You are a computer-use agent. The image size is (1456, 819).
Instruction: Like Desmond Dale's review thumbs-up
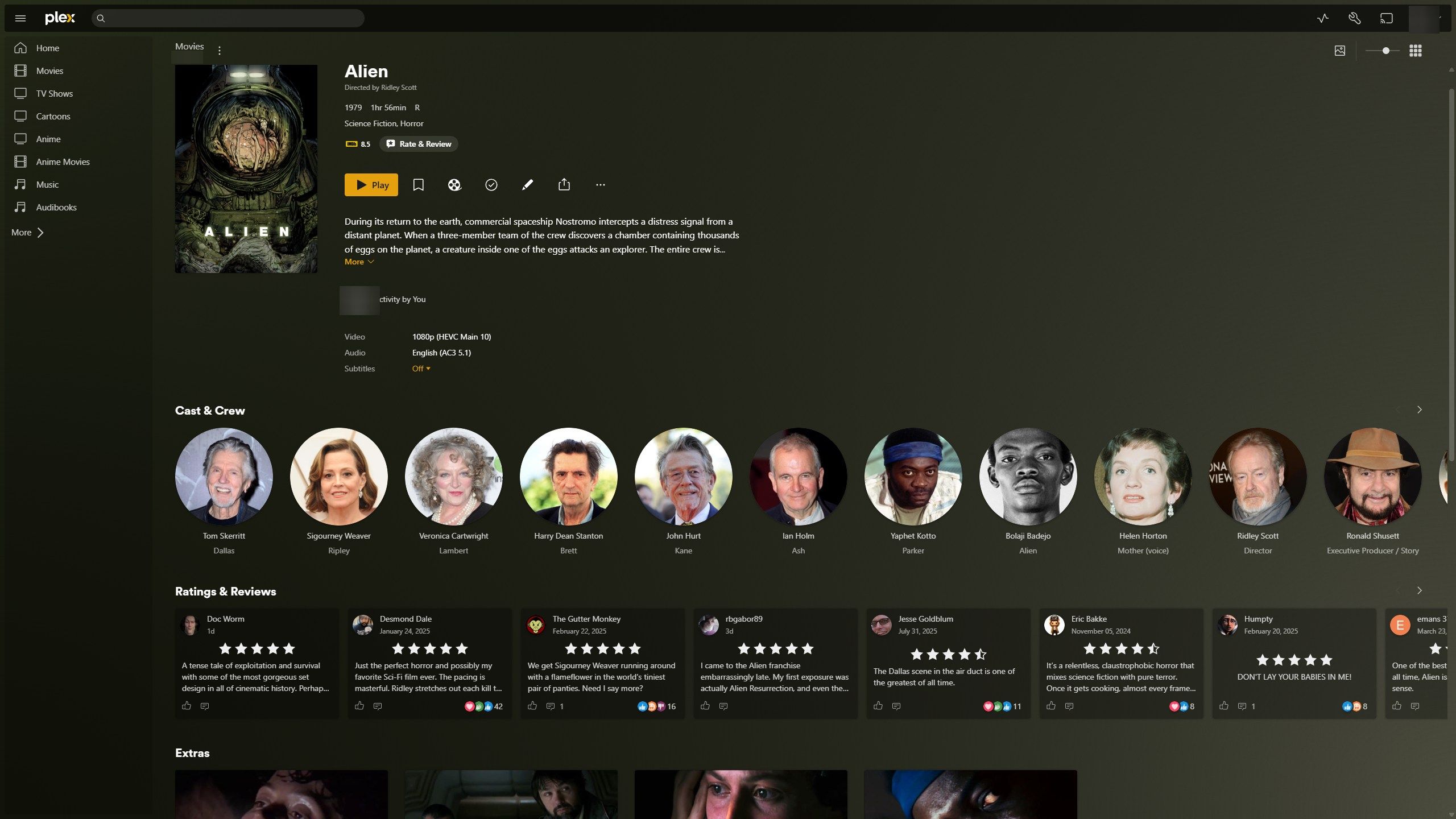click(x=359, y=706)
